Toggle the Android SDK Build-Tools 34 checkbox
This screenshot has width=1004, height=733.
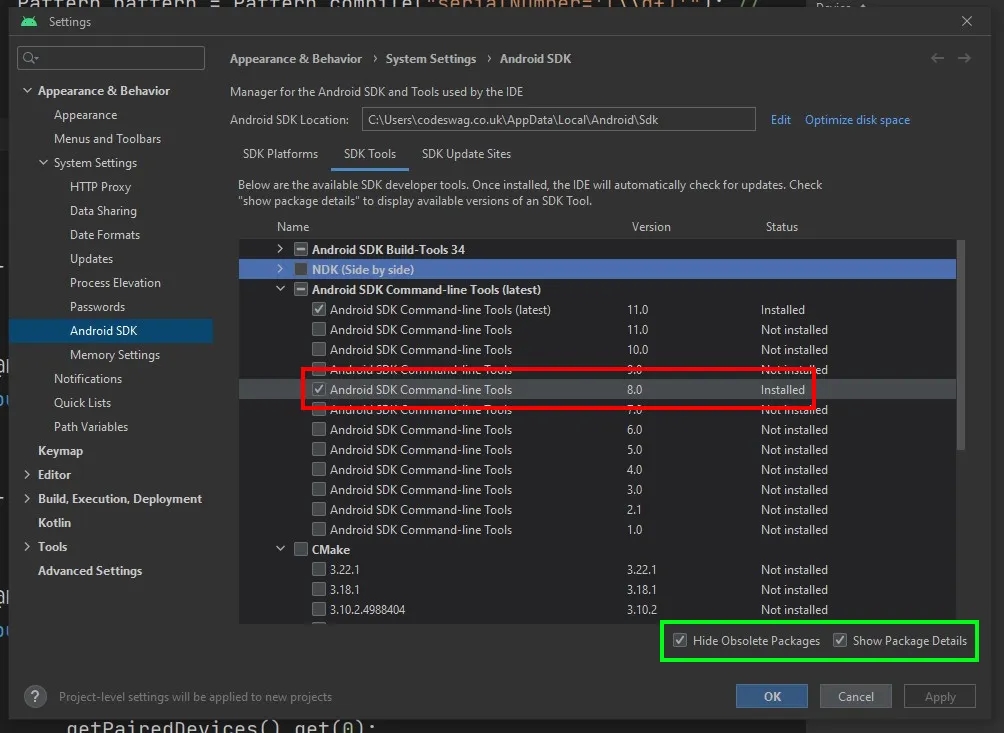(301, 249)
